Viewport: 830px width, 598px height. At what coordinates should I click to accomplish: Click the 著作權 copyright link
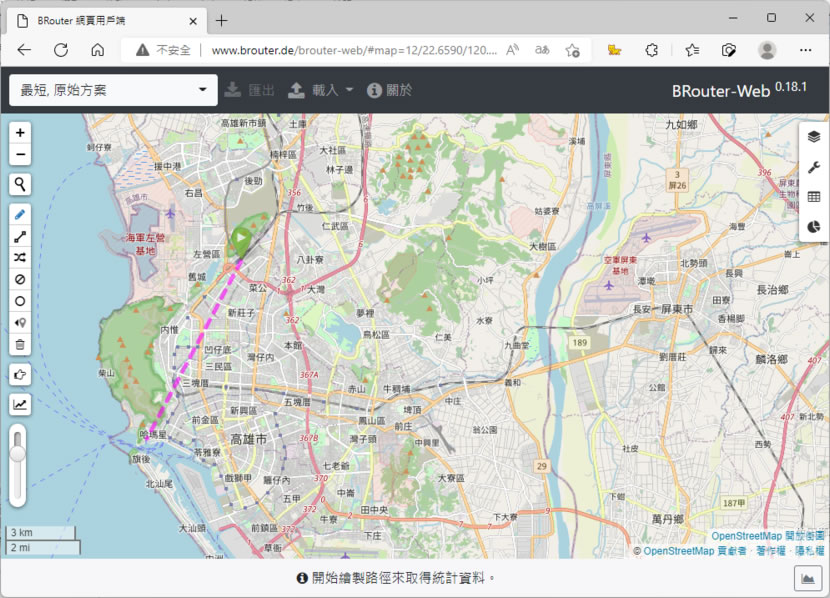click(771, 551)
